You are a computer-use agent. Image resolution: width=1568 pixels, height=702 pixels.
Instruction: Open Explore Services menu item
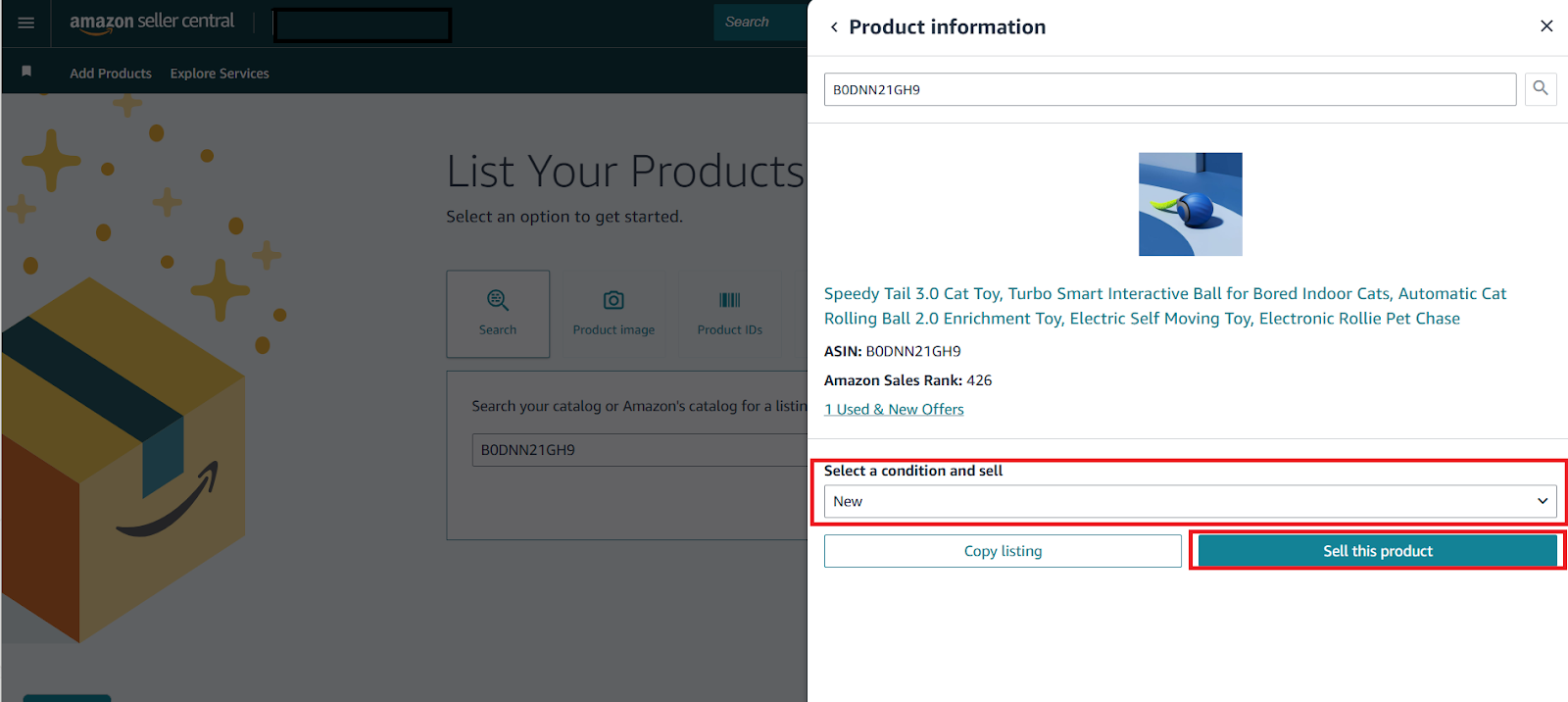(220, 74)
